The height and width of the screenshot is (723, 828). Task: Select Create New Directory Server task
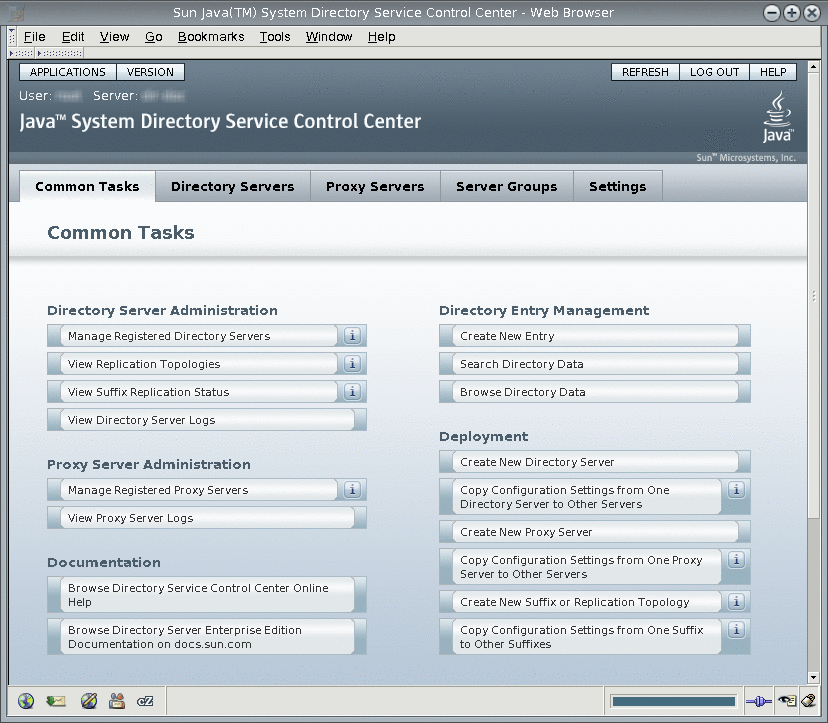595,462
